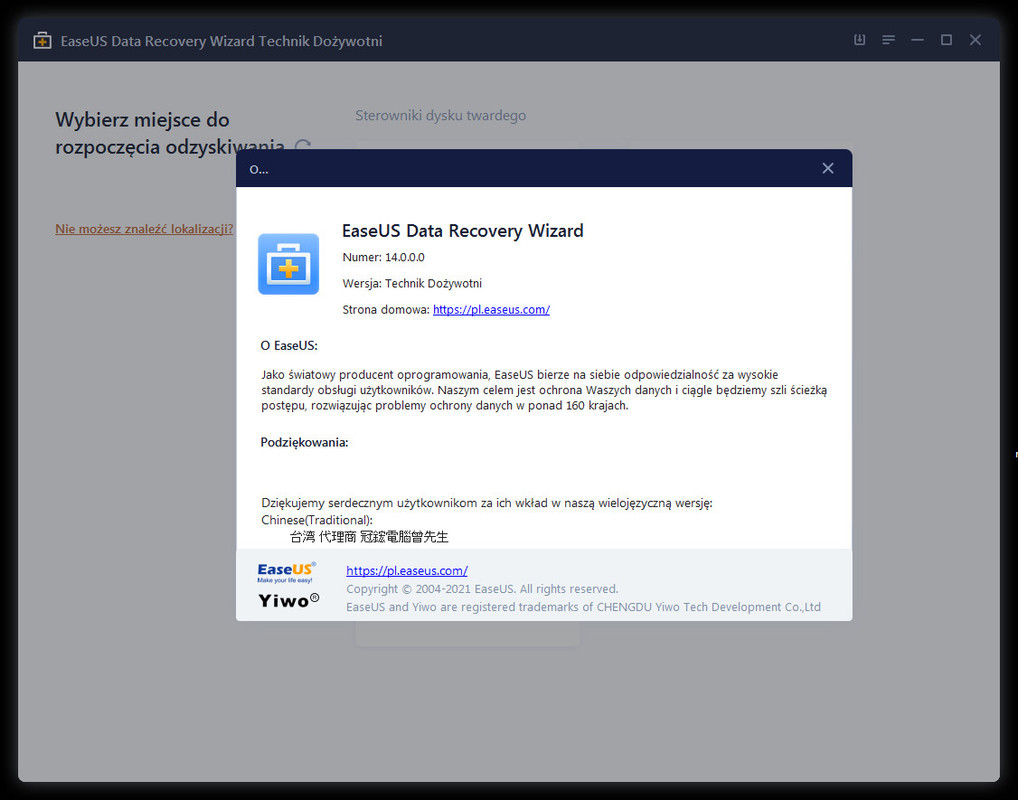
Task: Click the 'Wersja: Technik Dożywotni' text
Action: click(412, 283)
